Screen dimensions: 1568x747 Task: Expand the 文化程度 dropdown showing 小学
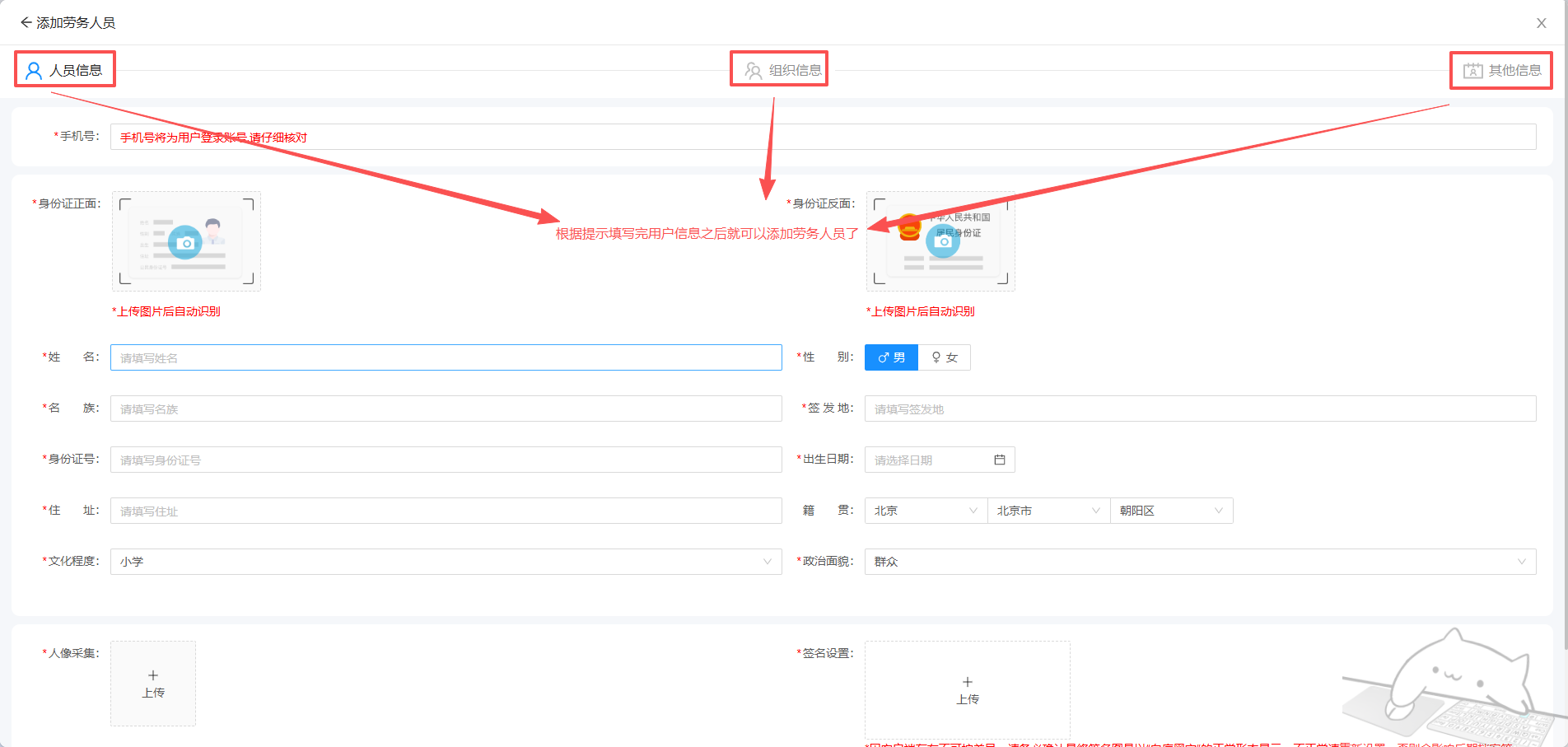[x=446, y=562]
